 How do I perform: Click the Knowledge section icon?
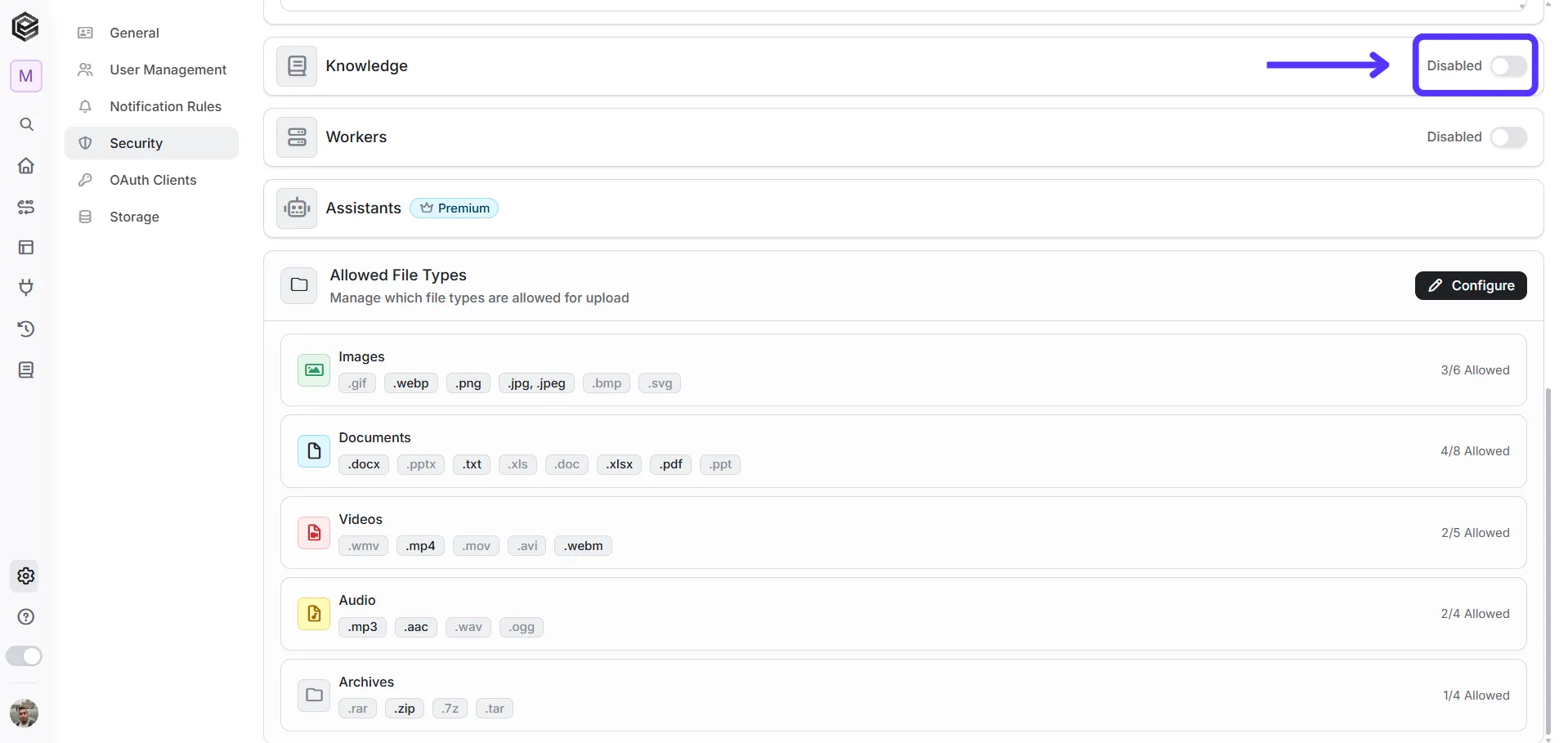[297, 66]
